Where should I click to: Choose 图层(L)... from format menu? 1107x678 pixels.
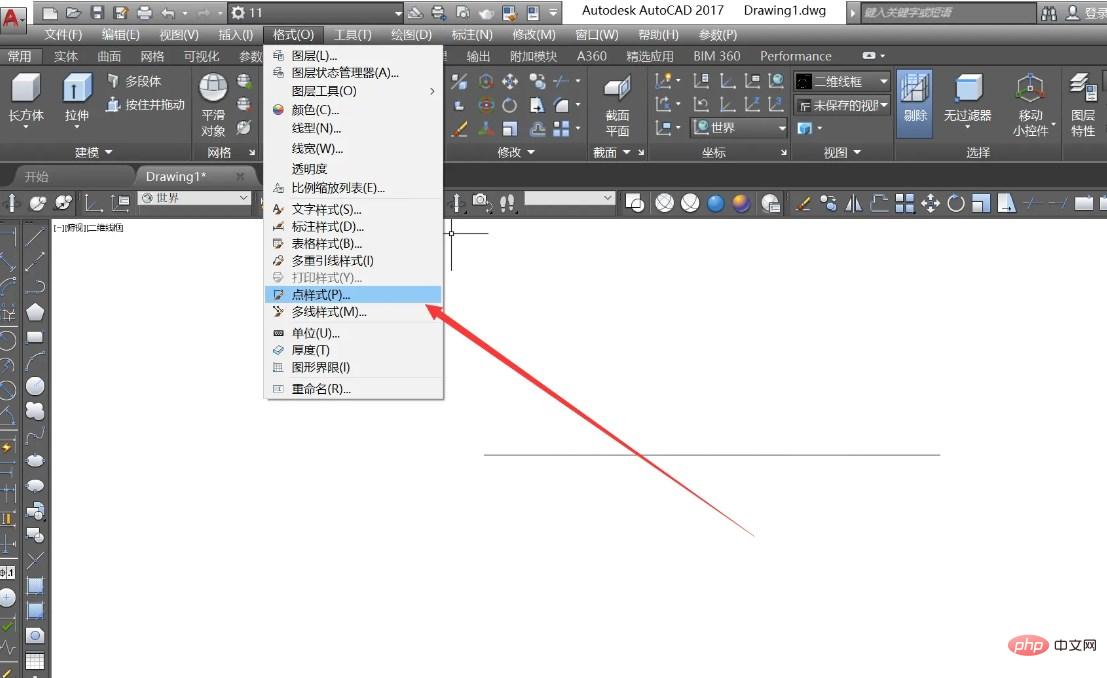pos(353,55)
